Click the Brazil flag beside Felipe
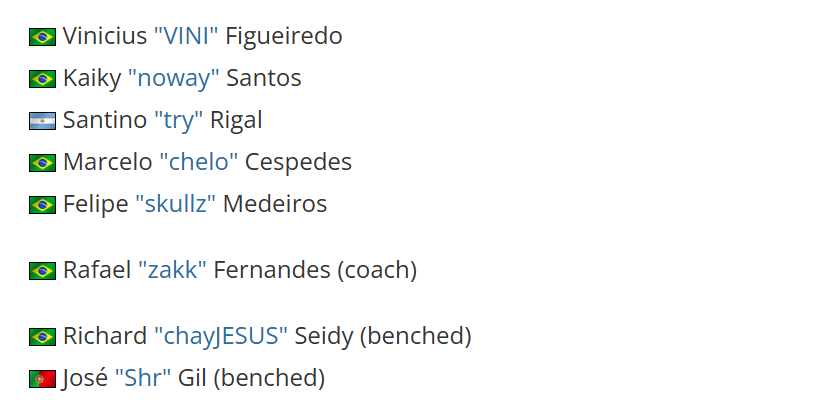The image size is (832, 412). click(42, 205)
